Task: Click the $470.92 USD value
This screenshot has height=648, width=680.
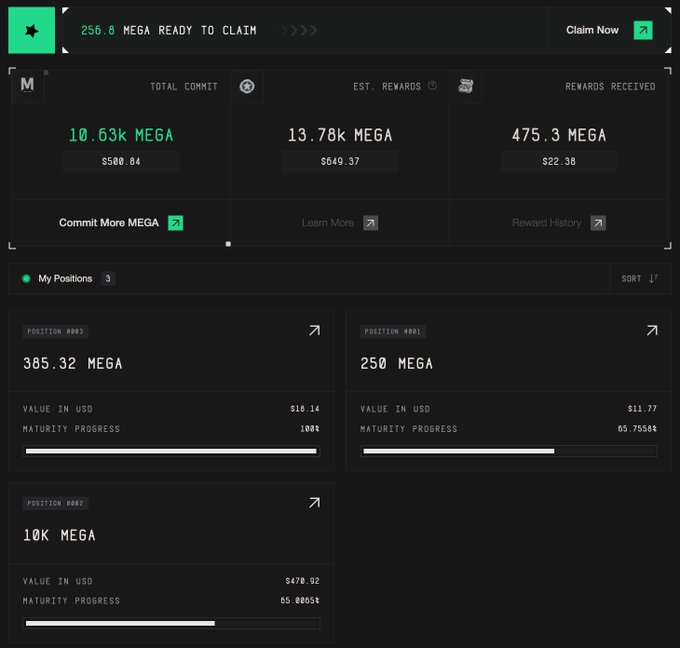Action: tap(302, 581)
